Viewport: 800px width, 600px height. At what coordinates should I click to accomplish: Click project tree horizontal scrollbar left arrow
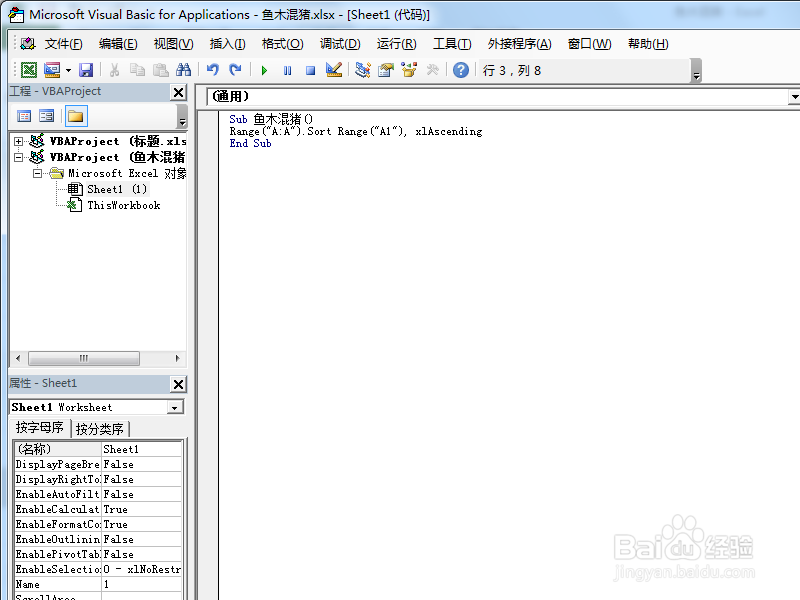(18, 358)
